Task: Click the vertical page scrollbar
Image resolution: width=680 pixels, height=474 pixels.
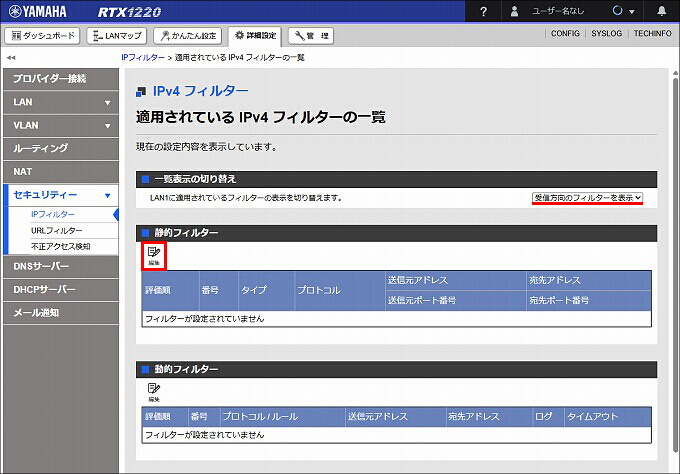Action: 675,265
